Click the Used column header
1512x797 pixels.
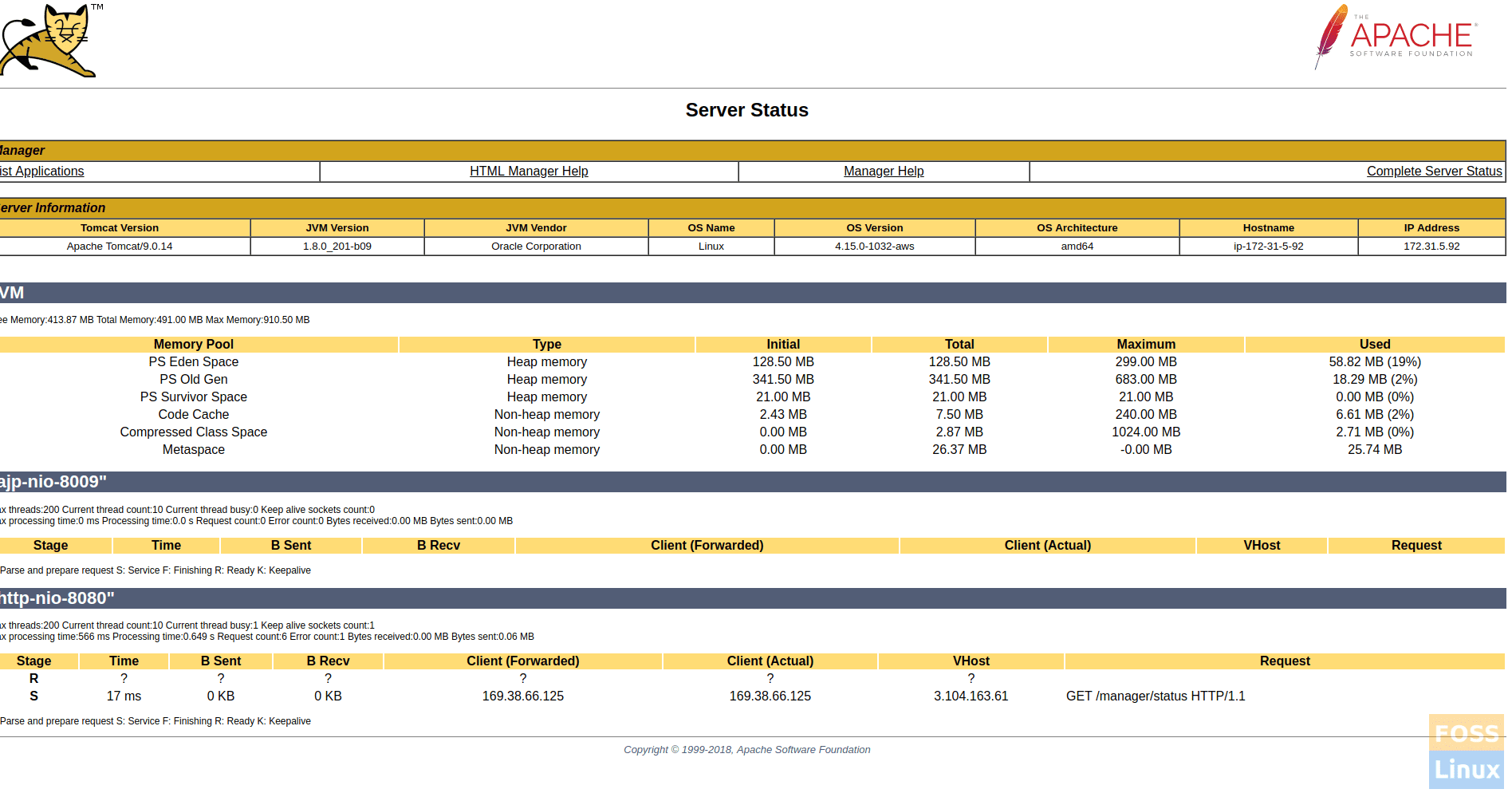(x=1375, y=345)
